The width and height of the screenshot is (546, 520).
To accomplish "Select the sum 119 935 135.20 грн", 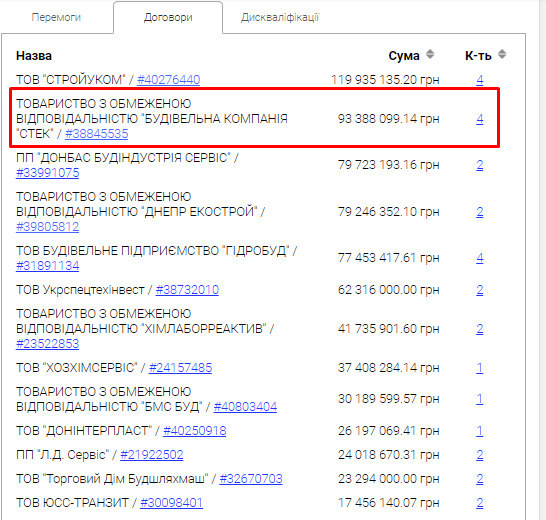I will [385, 80].
